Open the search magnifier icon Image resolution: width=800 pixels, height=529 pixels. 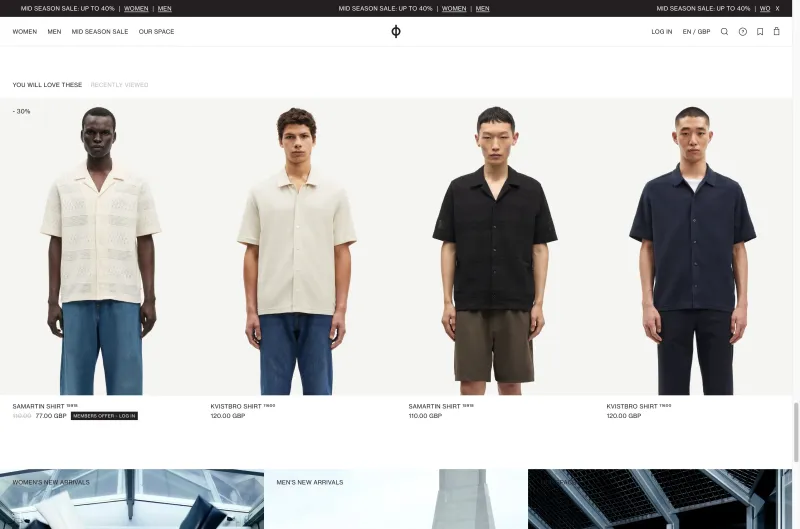click(x=724, y=32)
